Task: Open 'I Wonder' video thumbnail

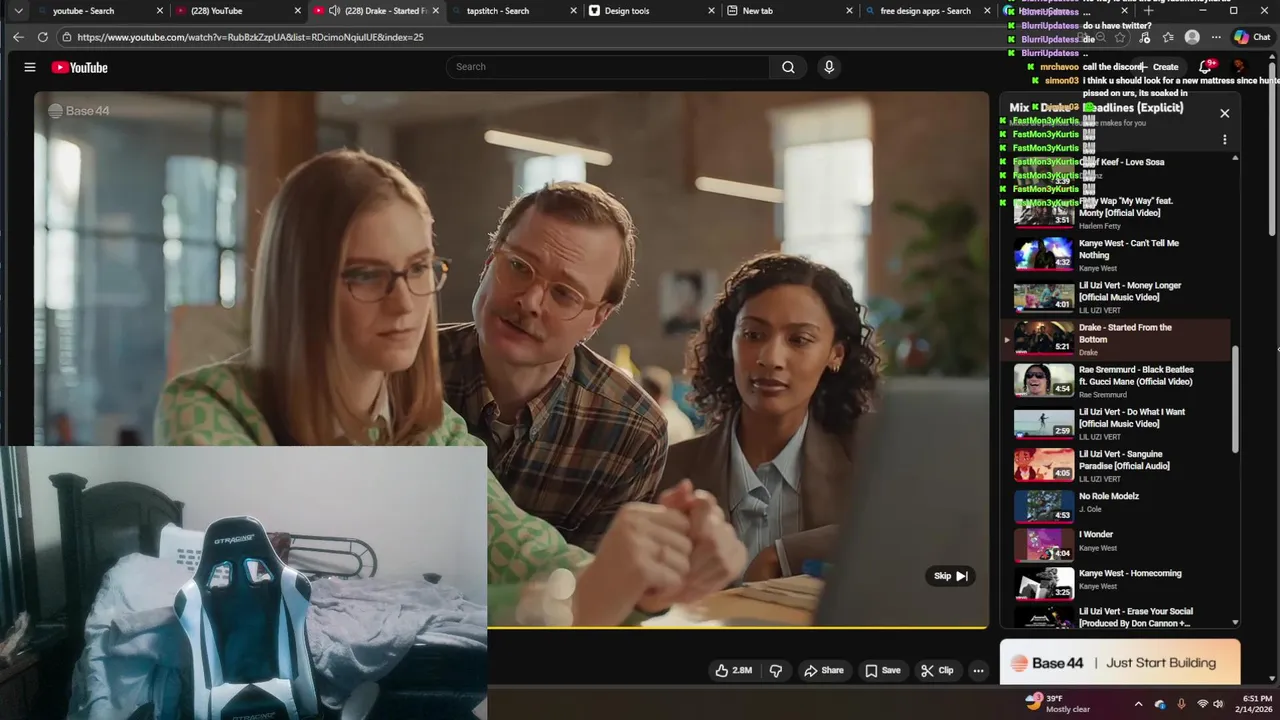Action: (x=1044, y=545)
